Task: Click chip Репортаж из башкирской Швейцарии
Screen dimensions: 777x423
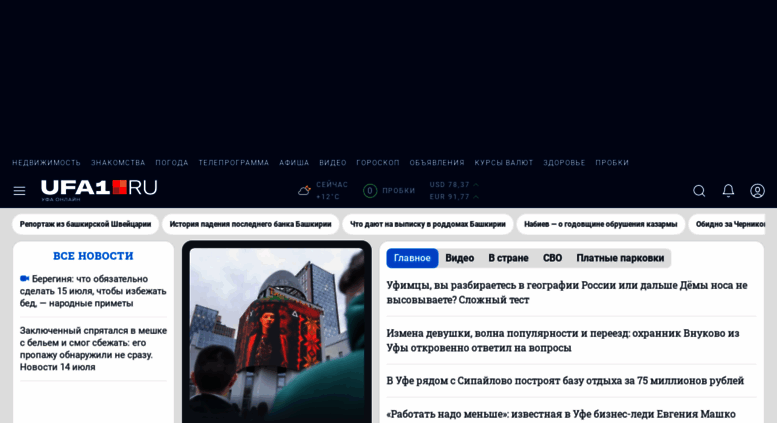Action: click(85, 224)
